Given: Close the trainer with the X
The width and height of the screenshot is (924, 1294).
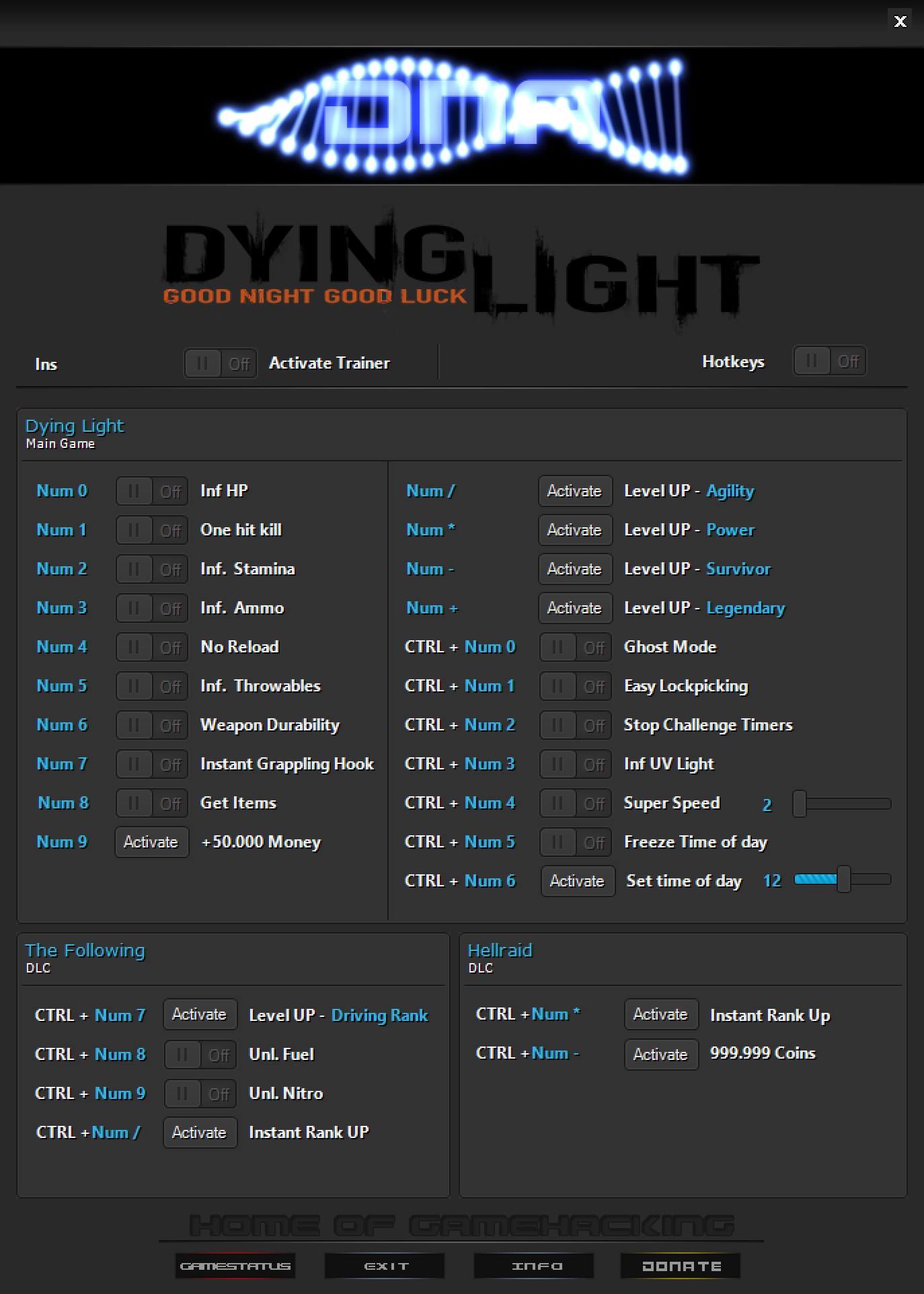Looking at the screenshot, I should pos(900,21).
